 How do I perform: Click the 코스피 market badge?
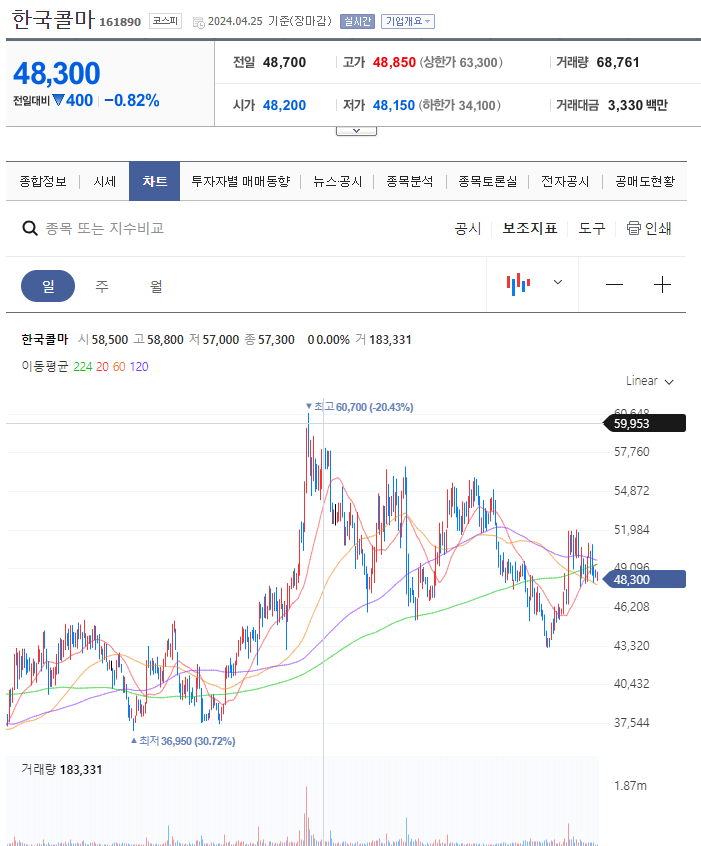pyautogui.click(x=165, y=21)
